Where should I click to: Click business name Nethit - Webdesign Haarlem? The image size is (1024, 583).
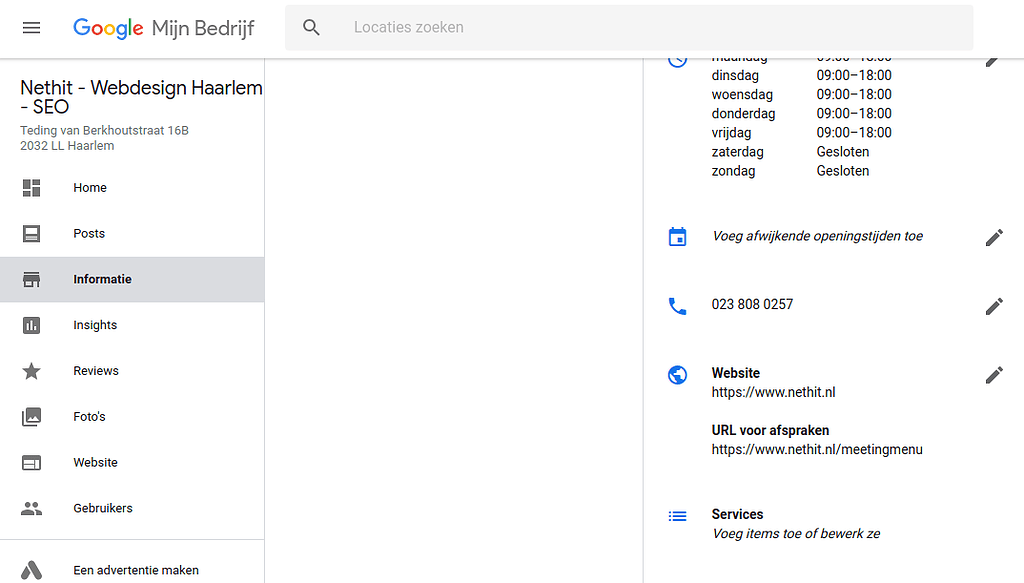pyautogui.click(x=141, y=97)
